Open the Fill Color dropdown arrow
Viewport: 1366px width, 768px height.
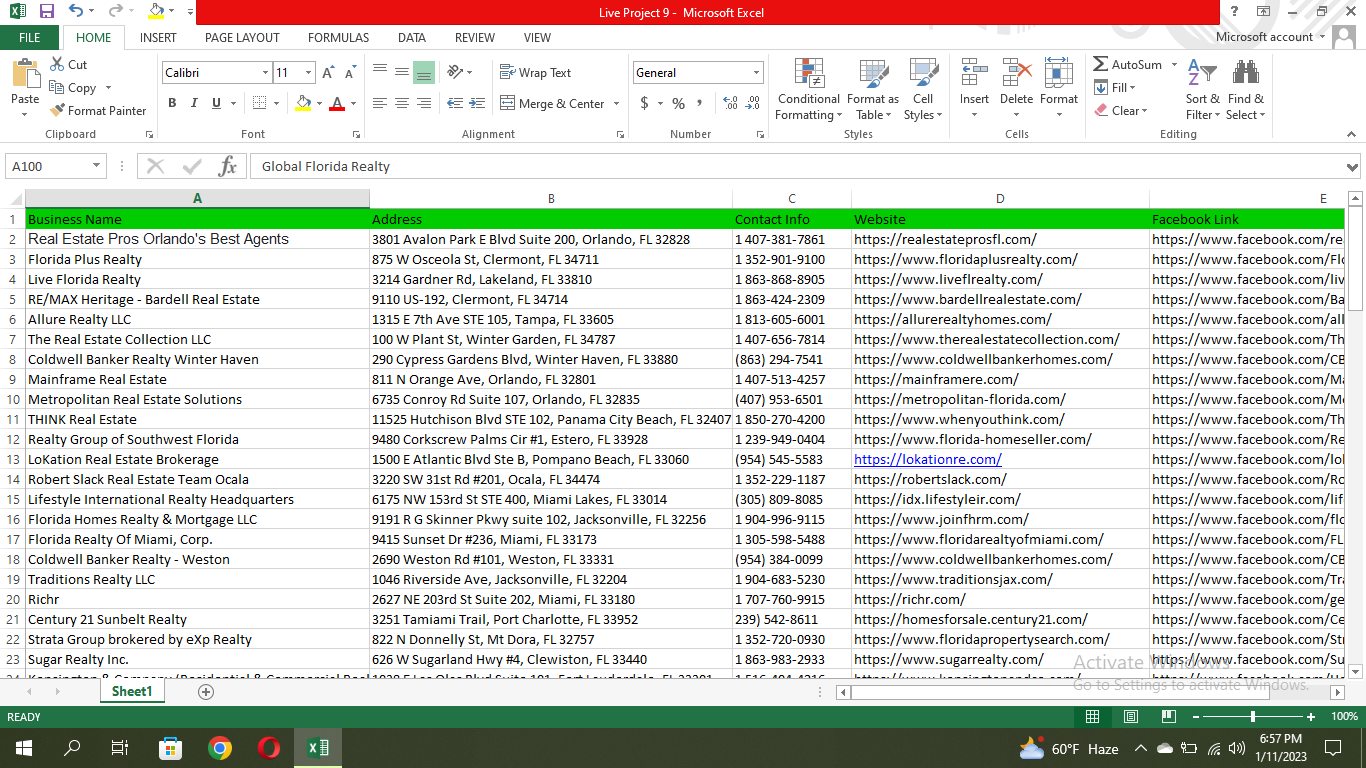(321, 103)
